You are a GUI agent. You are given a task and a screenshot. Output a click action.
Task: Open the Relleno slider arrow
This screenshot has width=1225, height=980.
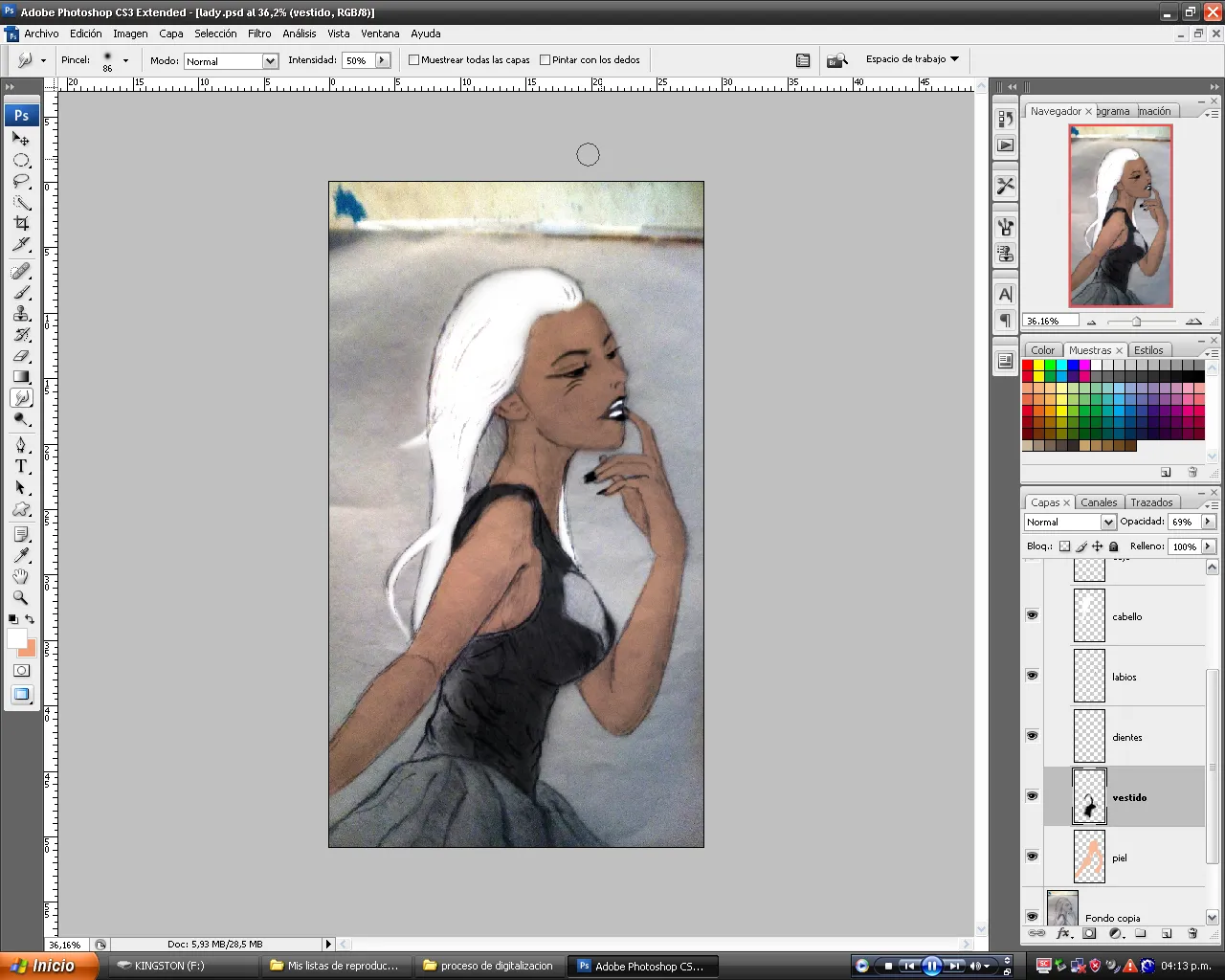click(x=1208, y=546)
